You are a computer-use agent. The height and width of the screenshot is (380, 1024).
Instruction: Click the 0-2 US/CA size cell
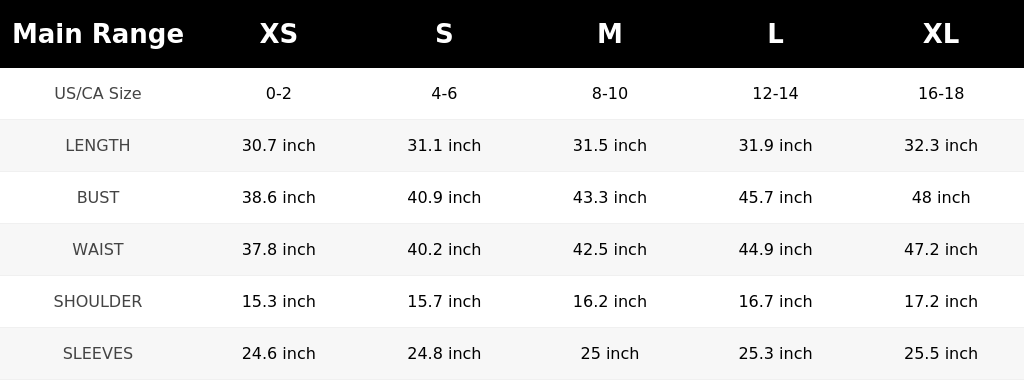[x=279, y=93]
